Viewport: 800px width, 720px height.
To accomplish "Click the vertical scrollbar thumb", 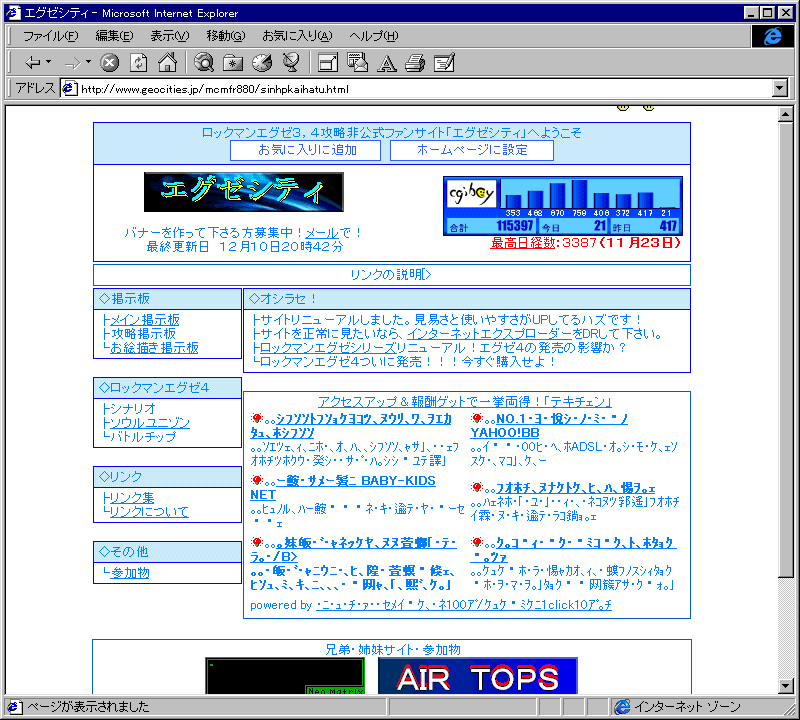I will 786,350.
